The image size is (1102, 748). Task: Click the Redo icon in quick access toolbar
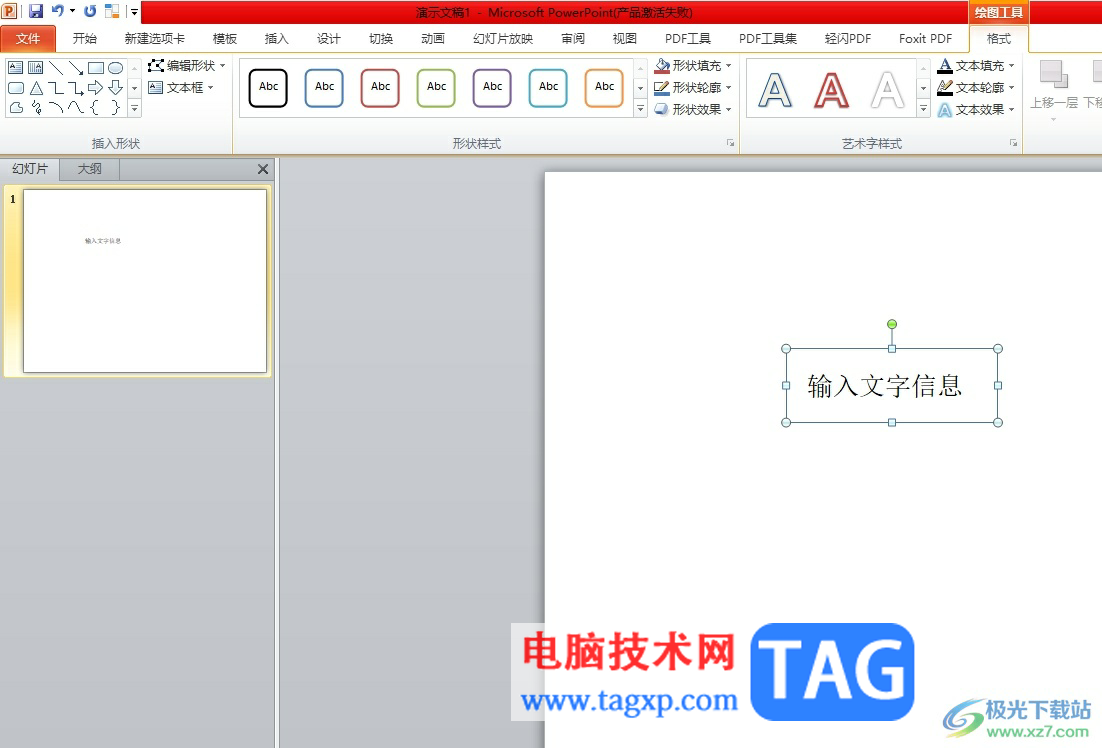pyautogui.click(x=90, y=11)
